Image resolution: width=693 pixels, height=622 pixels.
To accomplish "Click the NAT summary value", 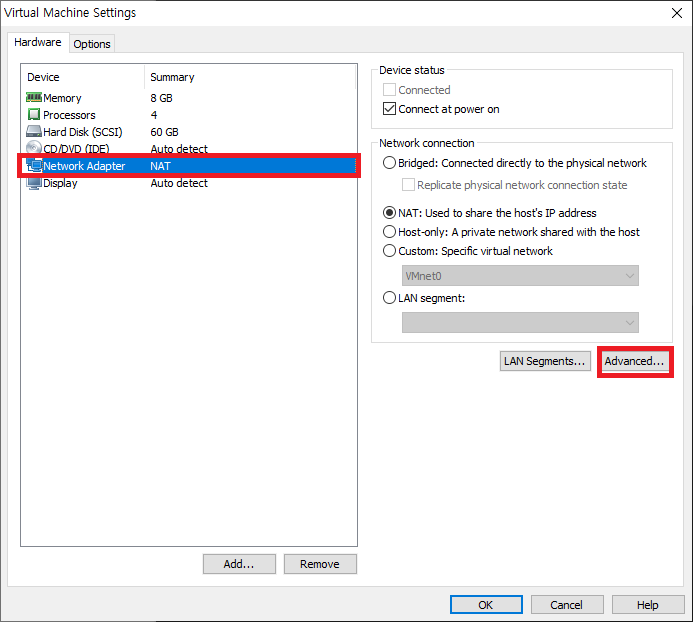I will (160, 166).
